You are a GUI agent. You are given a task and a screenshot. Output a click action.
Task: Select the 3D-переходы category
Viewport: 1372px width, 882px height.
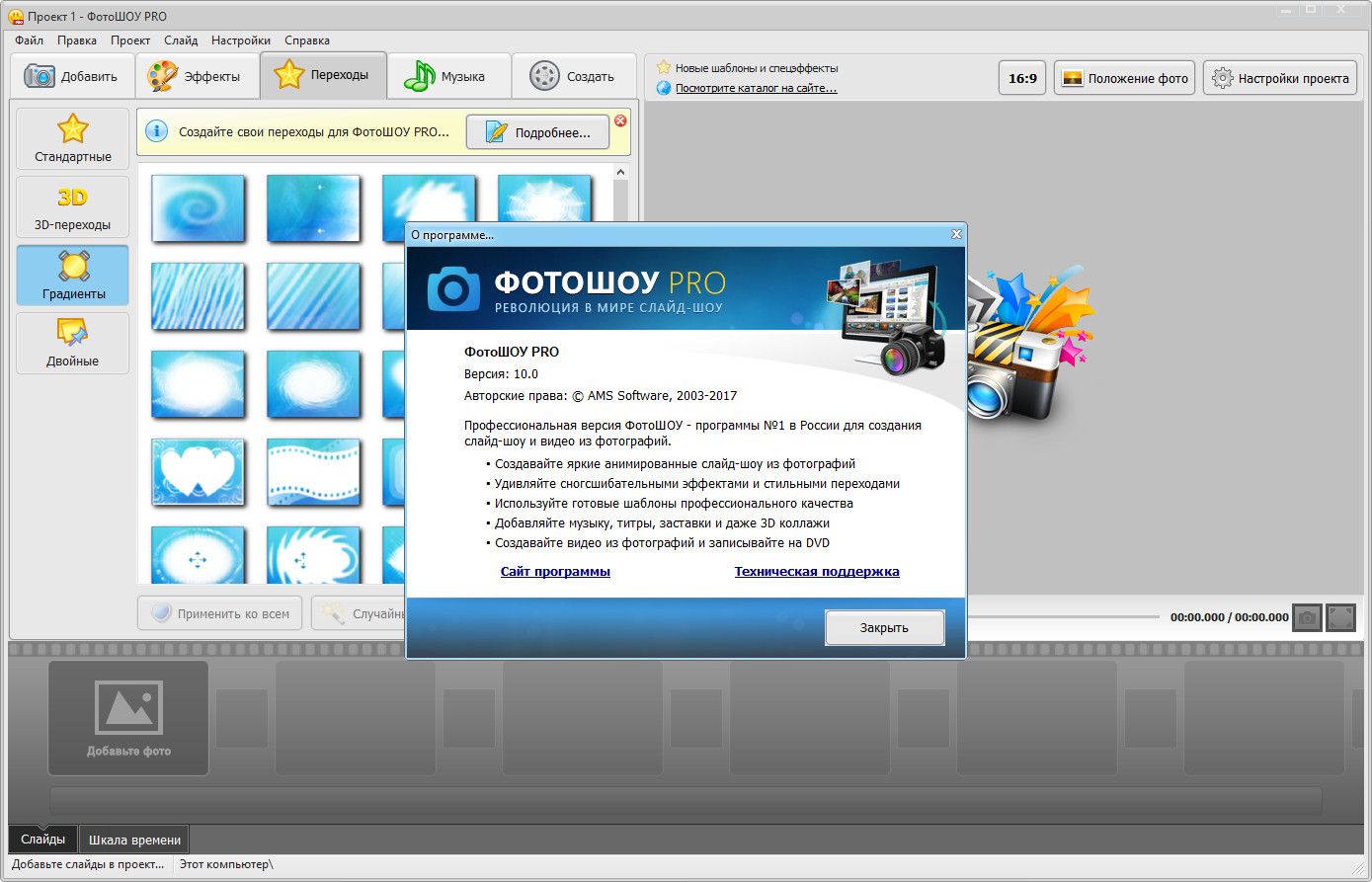(x=73, y=206)
